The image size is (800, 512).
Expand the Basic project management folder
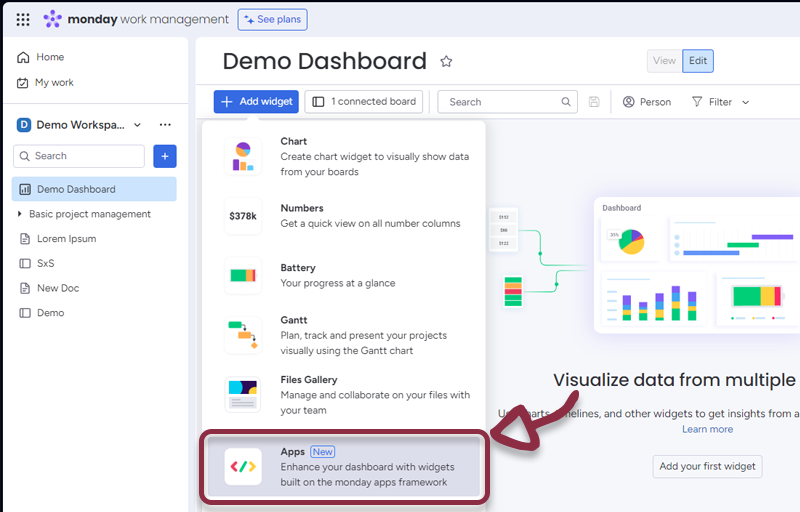click(19, 214)
